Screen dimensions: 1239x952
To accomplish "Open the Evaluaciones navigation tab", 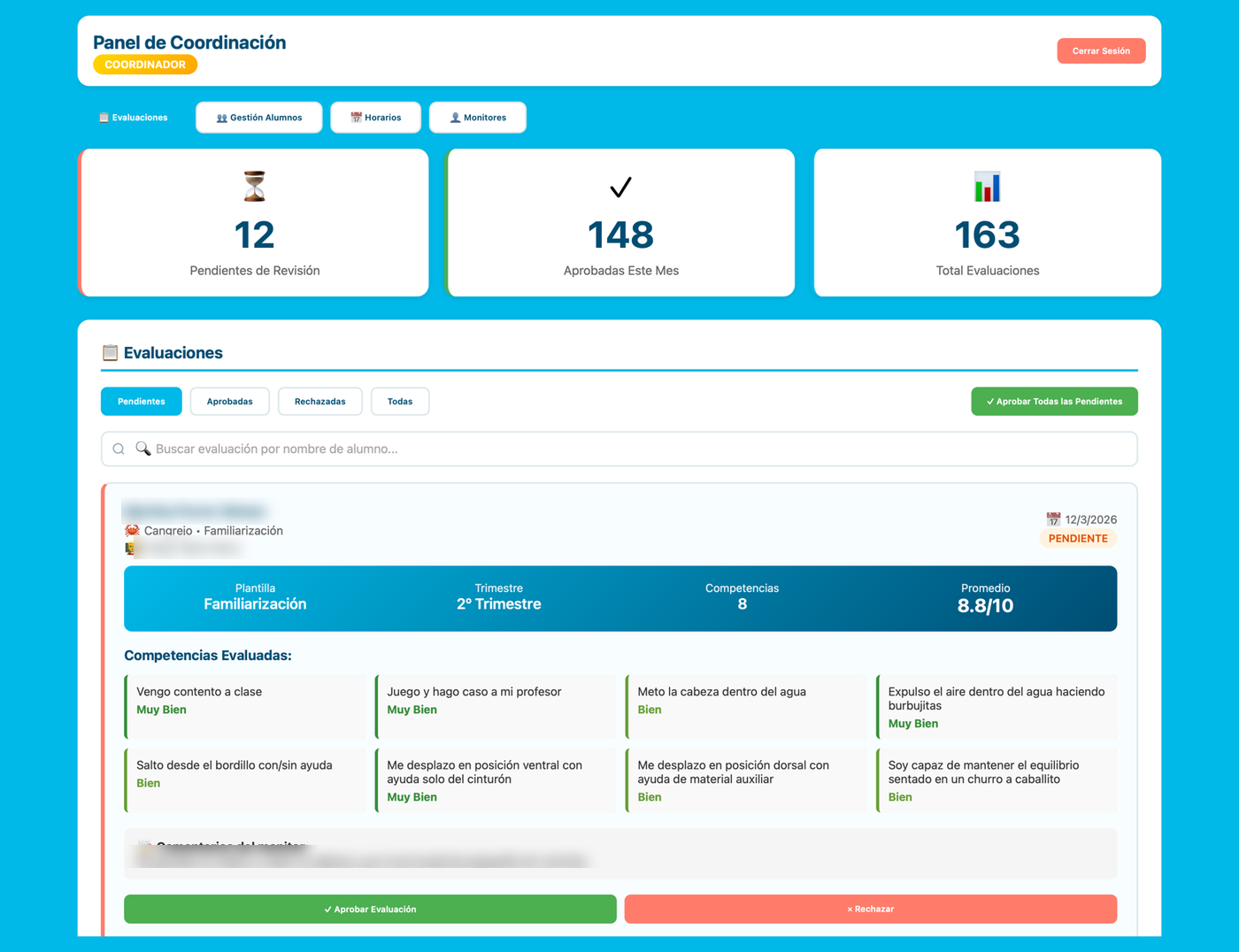I will 133,118.
